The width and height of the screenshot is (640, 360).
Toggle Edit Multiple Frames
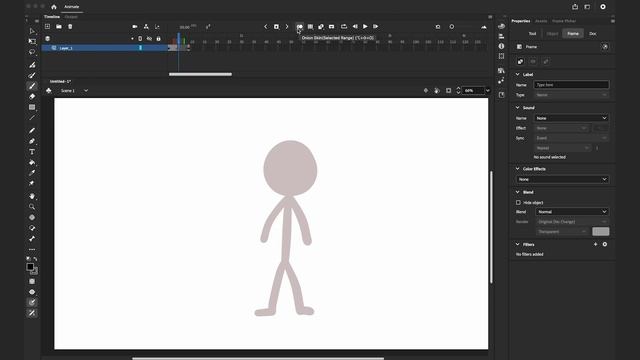click(310, 27)
